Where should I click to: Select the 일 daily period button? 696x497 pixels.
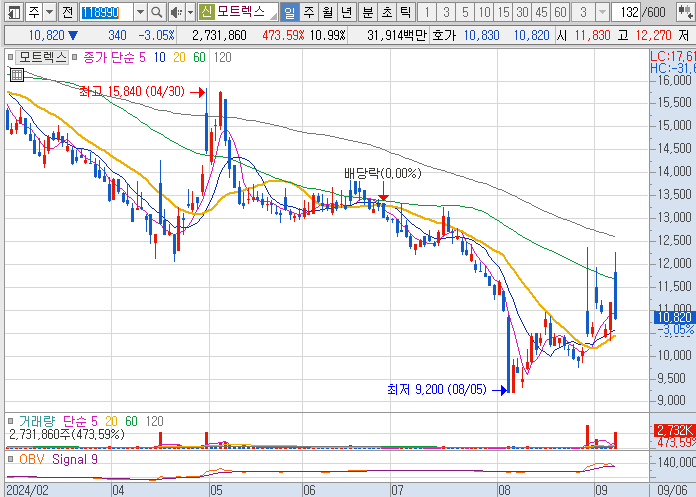click(x=289, y=12)
